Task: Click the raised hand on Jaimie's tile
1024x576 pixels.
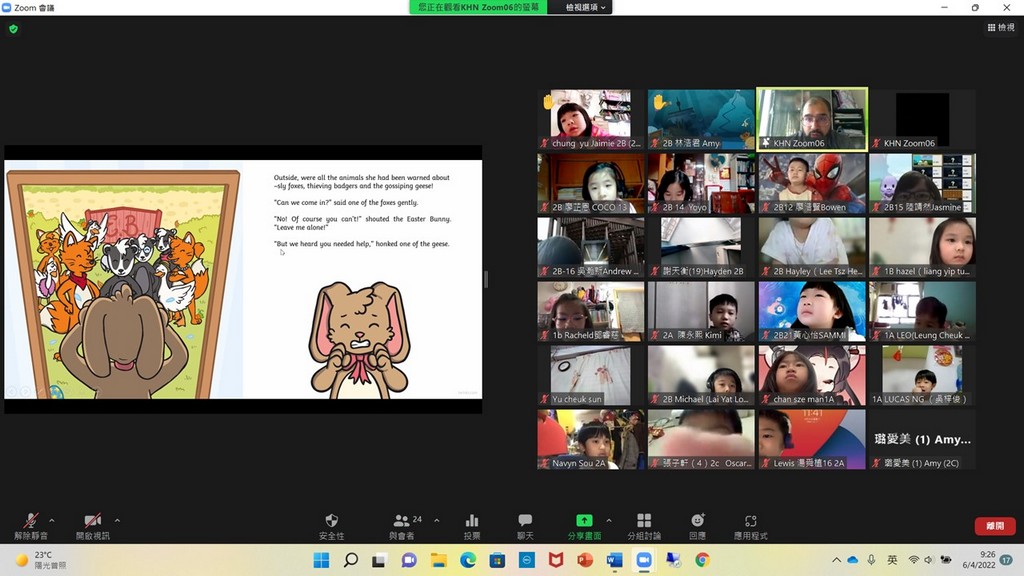Action: 549,101
